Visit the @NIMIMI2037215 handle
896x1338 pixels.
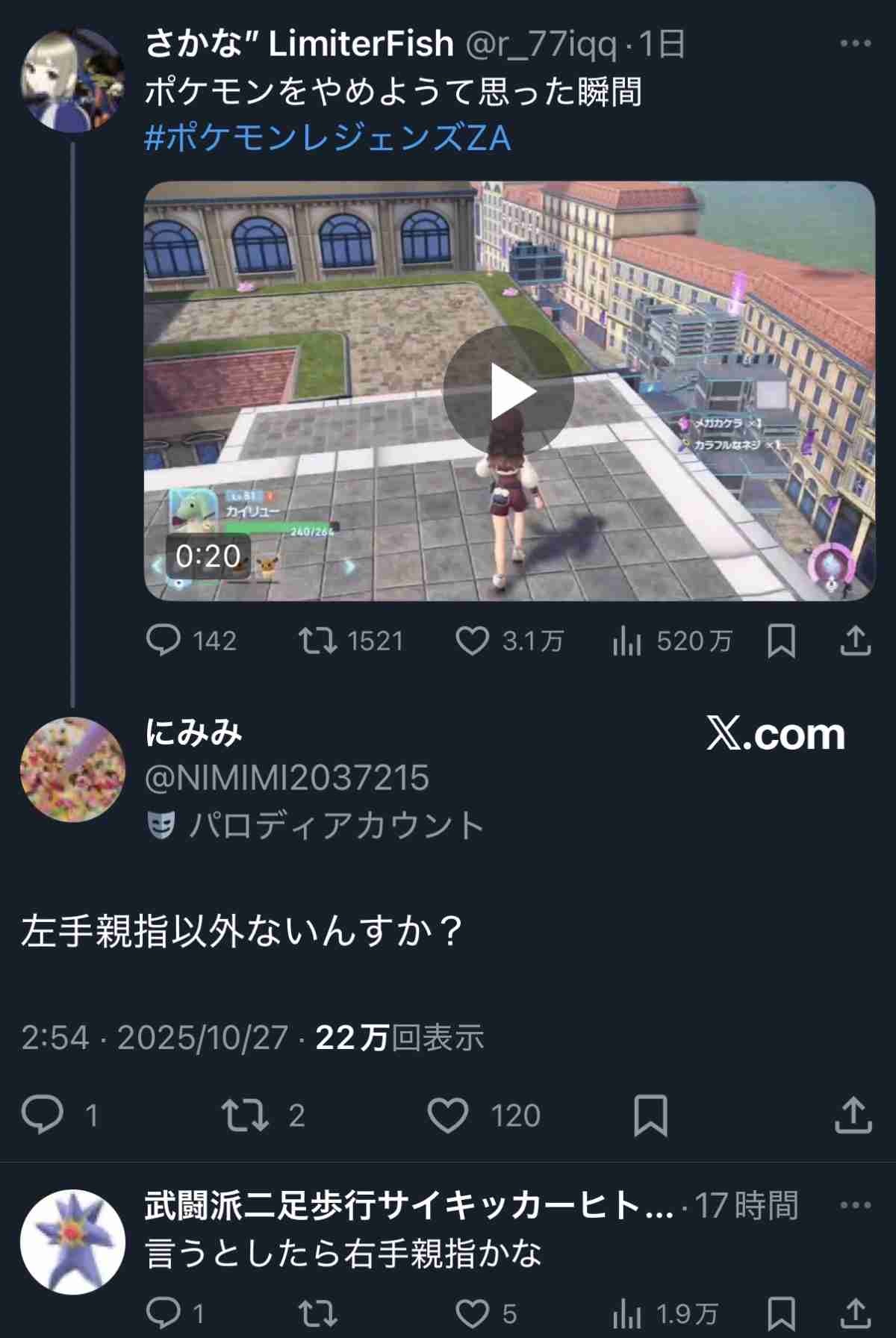tap(287, 777)
